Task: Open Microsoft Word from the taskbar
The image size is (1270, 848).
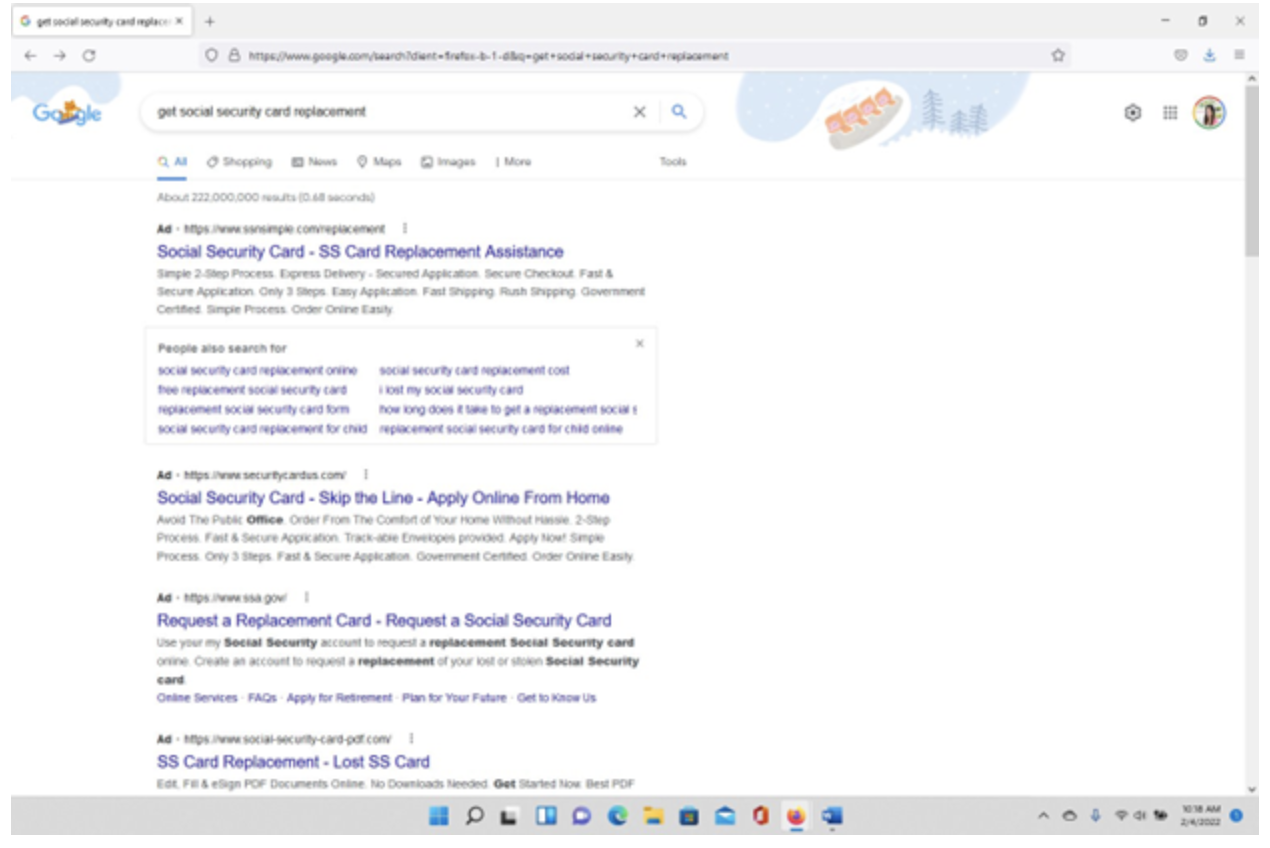Action: click(831, 817)
